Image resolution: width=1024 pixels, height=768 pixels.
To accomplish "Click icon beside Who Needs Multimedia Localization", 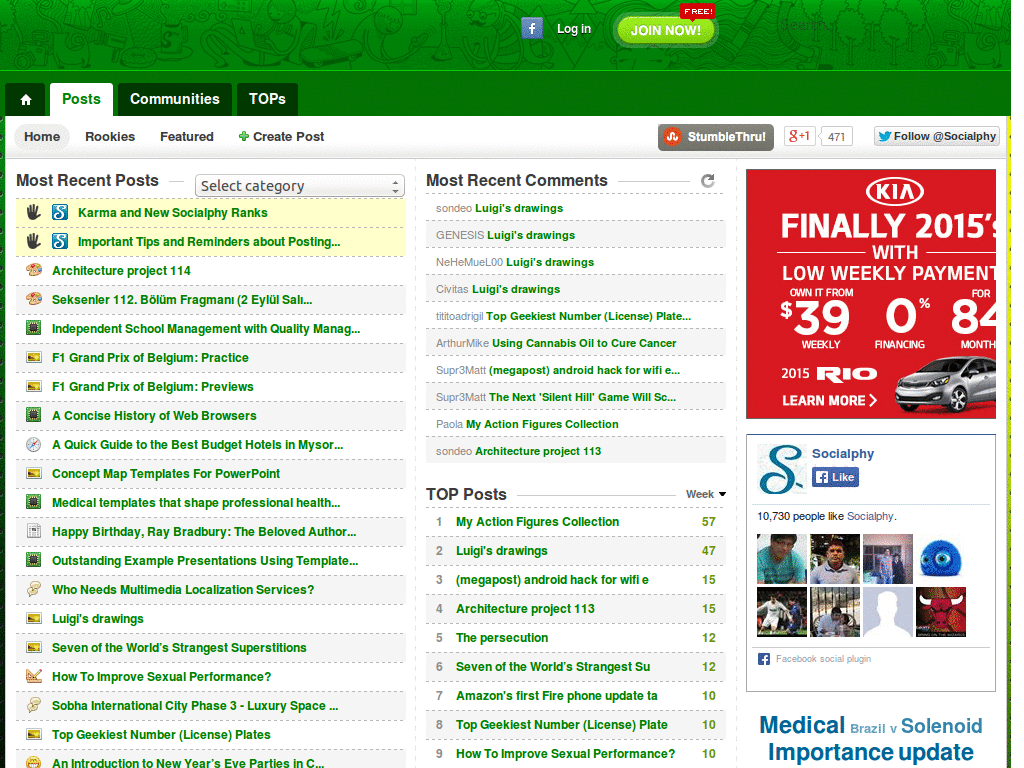I will (33, 588).
